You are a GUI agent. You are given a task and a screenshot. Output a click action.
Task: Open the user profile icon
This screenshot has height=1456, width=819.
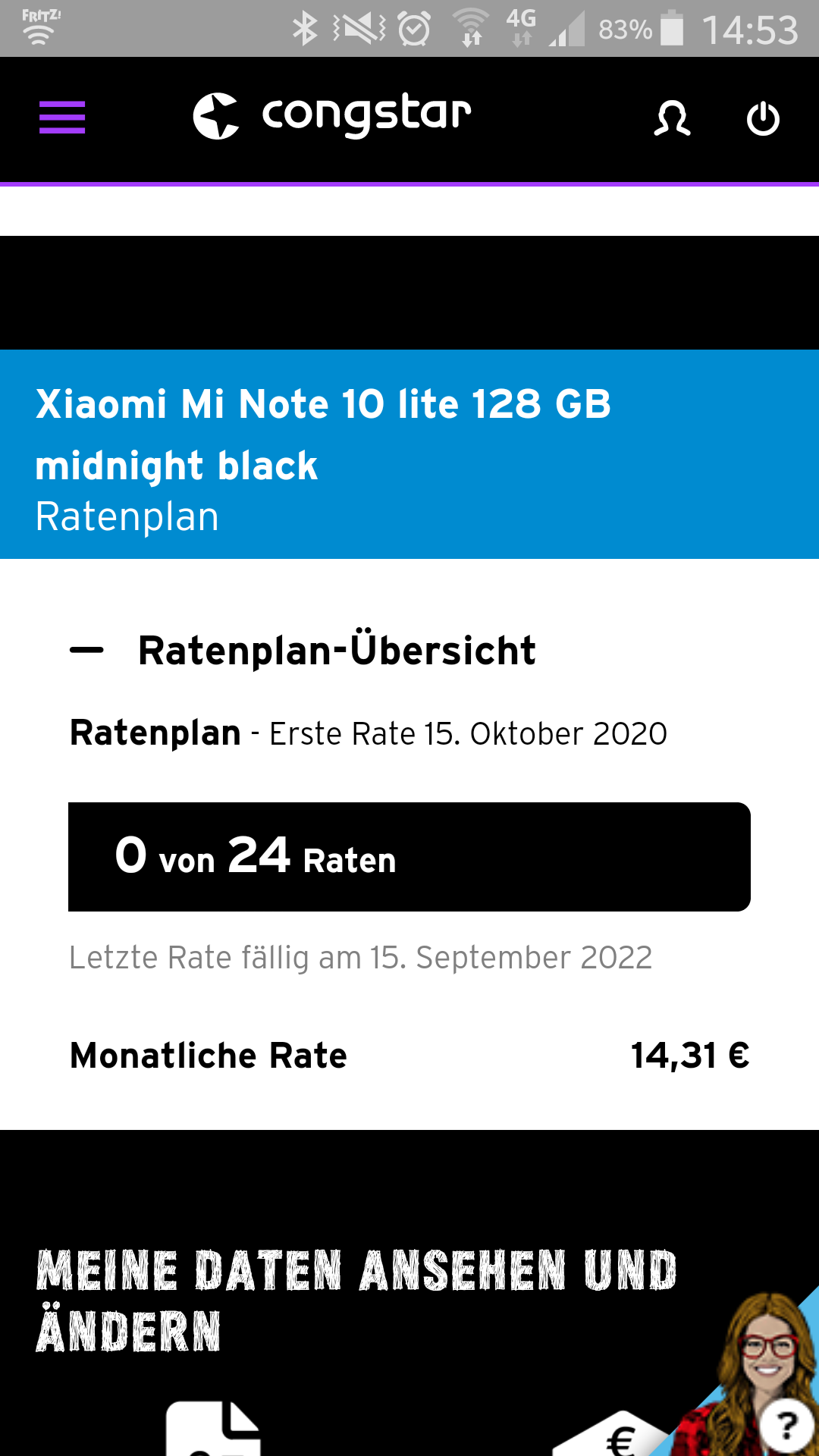672,118
